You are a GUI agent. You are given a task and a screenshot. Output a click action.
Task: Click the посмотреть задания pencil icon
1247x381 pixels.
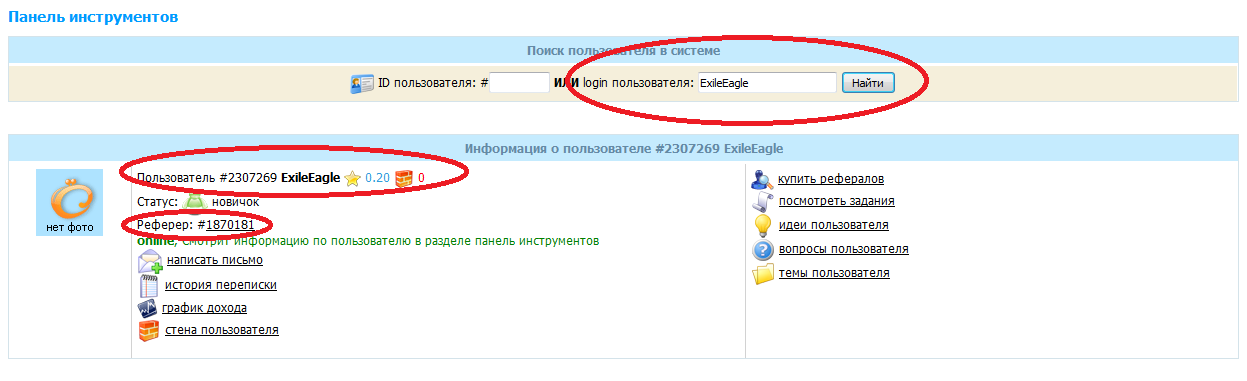[762, 202]
